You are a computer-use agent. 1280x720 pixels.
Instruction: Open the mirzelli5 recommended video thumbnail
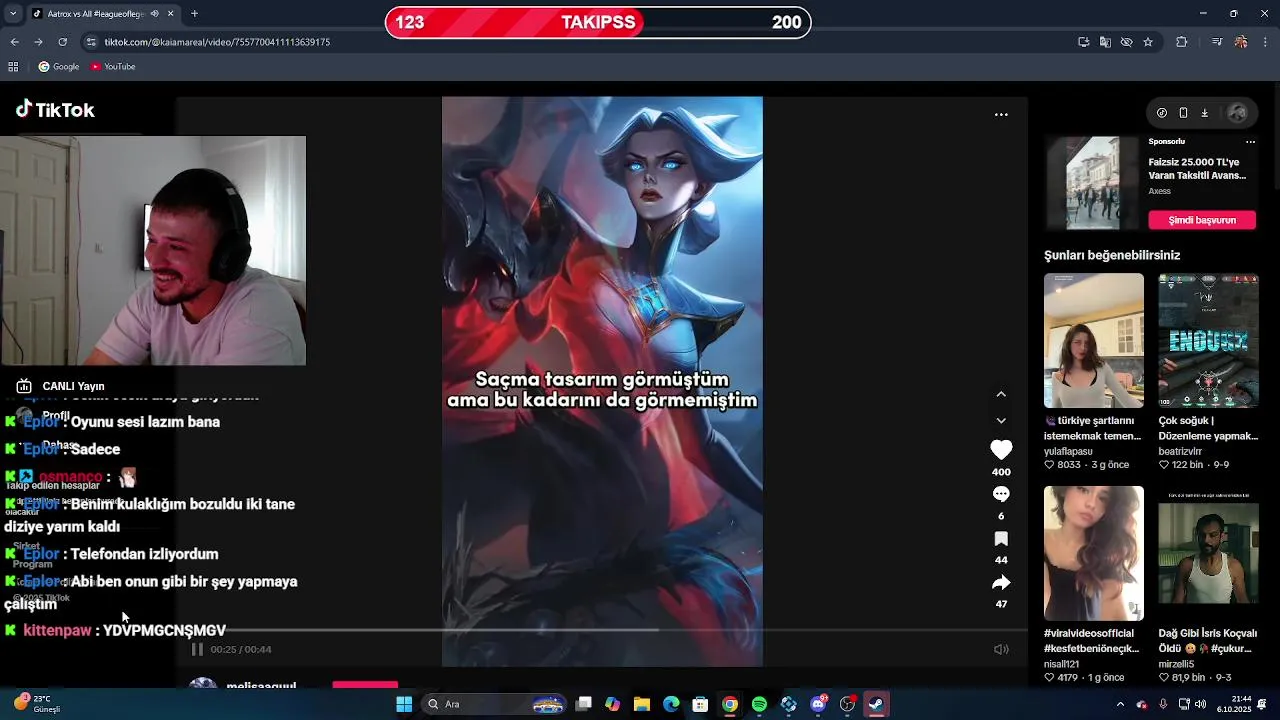click(x=1208, y=553)
